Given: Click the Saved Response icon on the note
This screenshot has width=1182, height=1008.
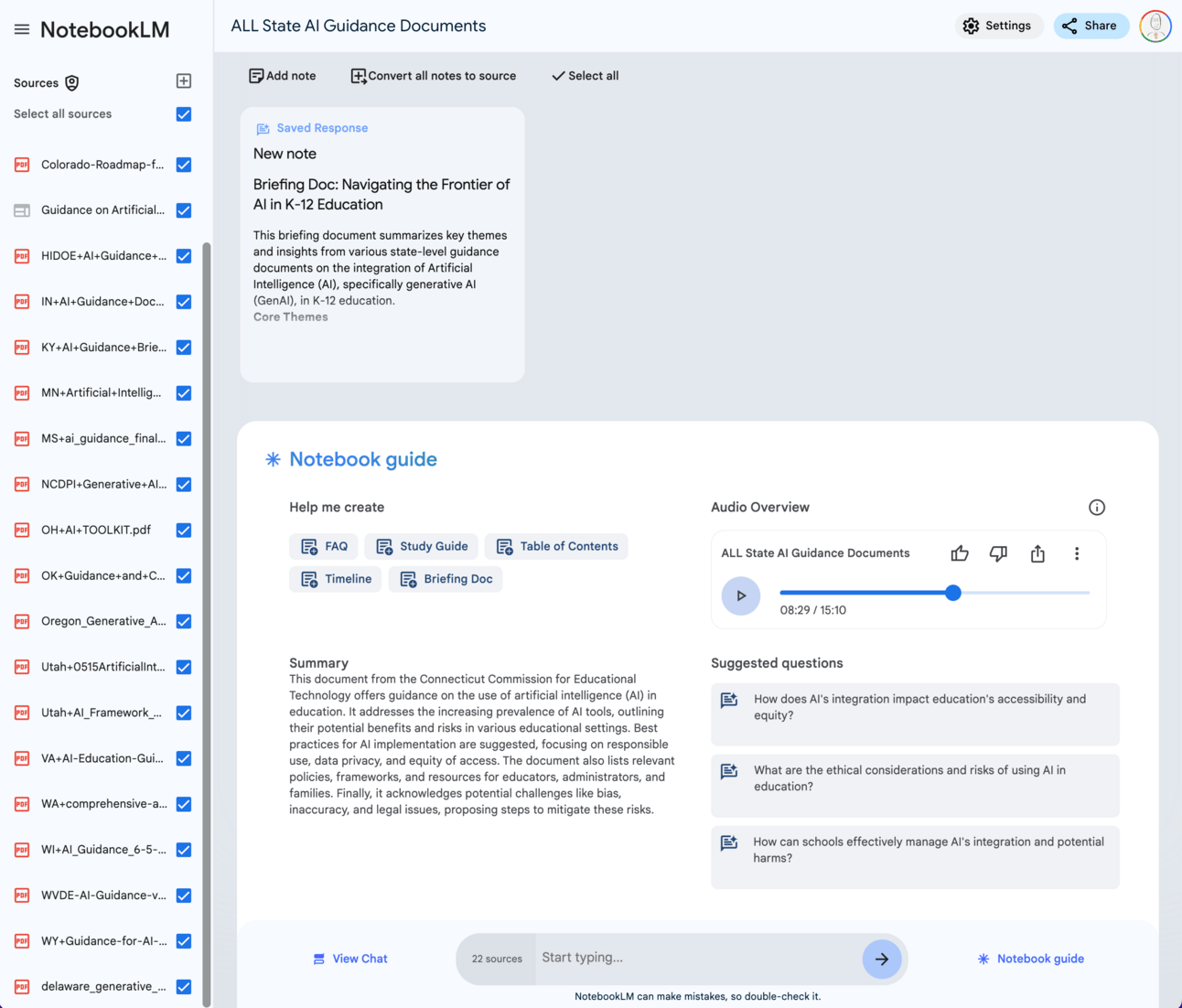Looking at the screenshot, I should pyautogui.click(x=263, y=129).
